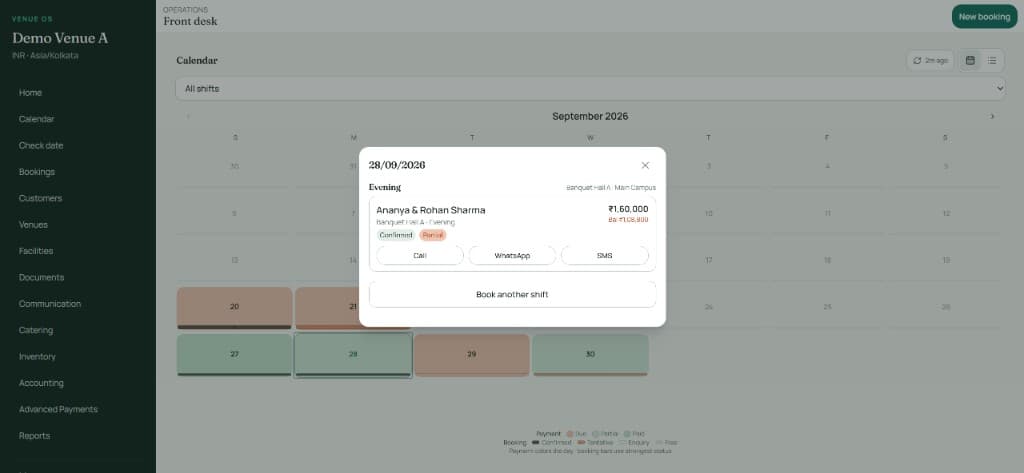Open Venues in the sidebar

point(33,225)
